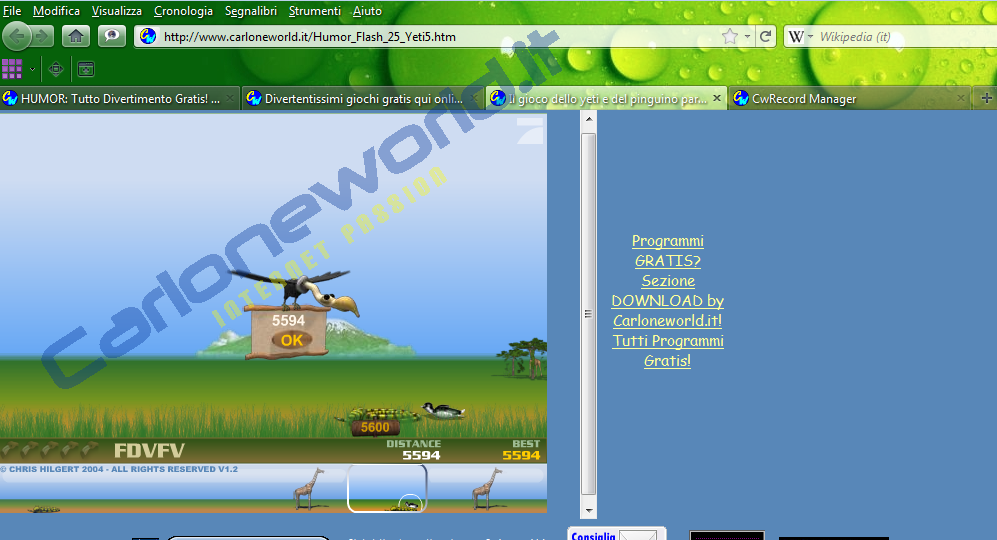Expand the dropdown next to the bookmark star
This screenshot has height=540, width=997.
747,37
